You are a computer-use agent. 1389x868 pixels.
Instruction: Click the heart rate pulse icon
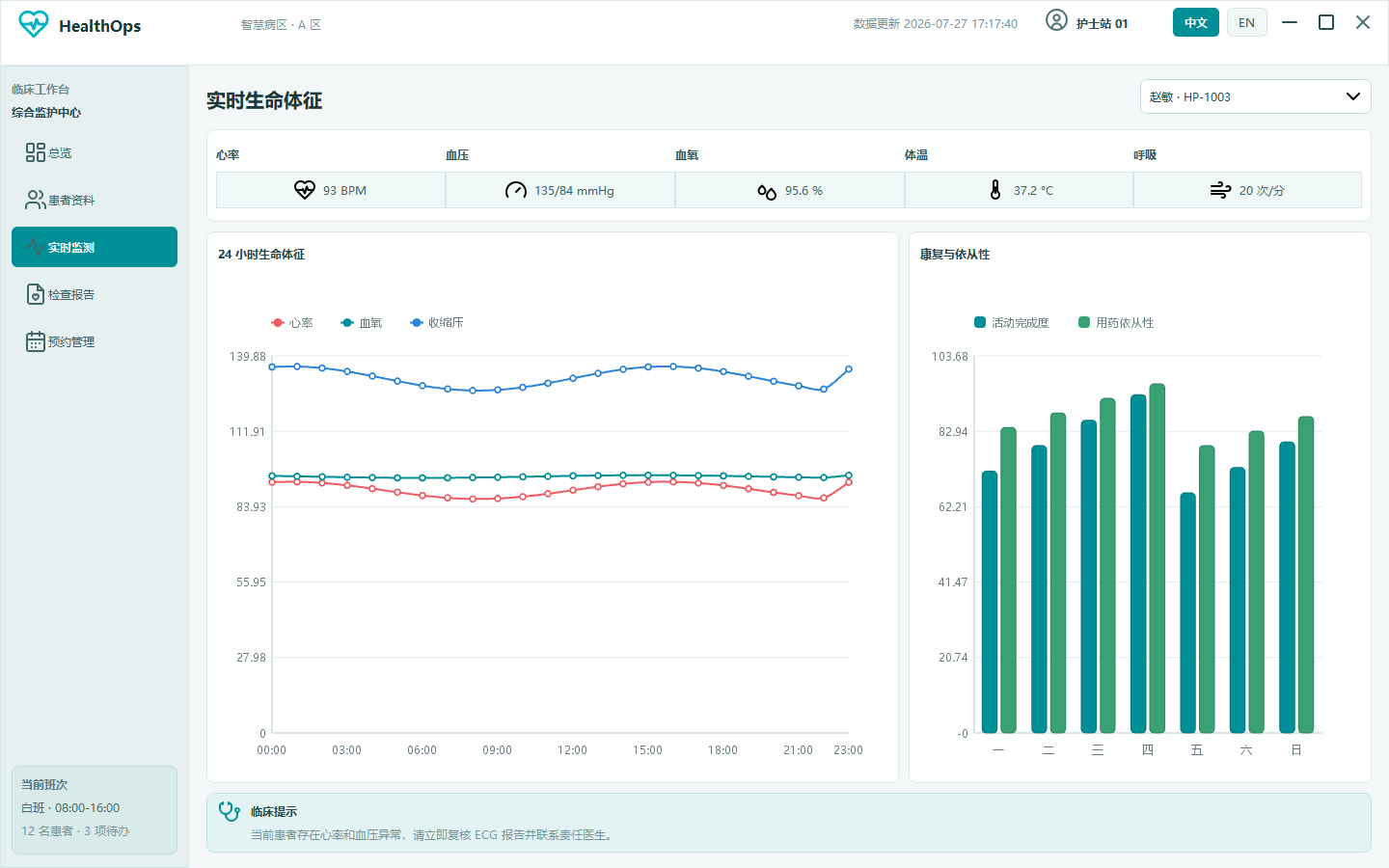coord(305,190)
